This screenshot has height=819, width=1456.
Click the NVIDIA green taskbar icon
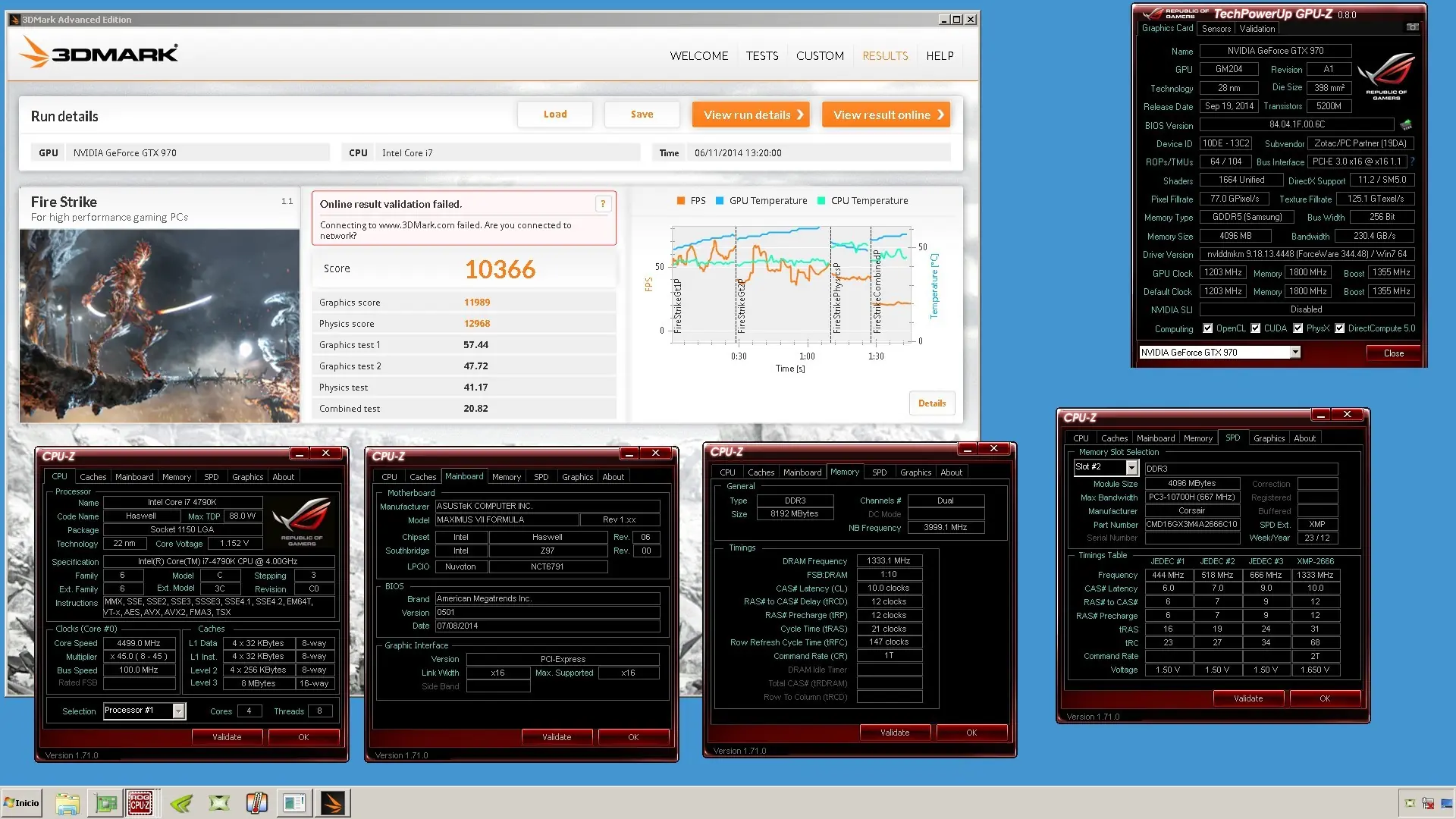[181, 803]
